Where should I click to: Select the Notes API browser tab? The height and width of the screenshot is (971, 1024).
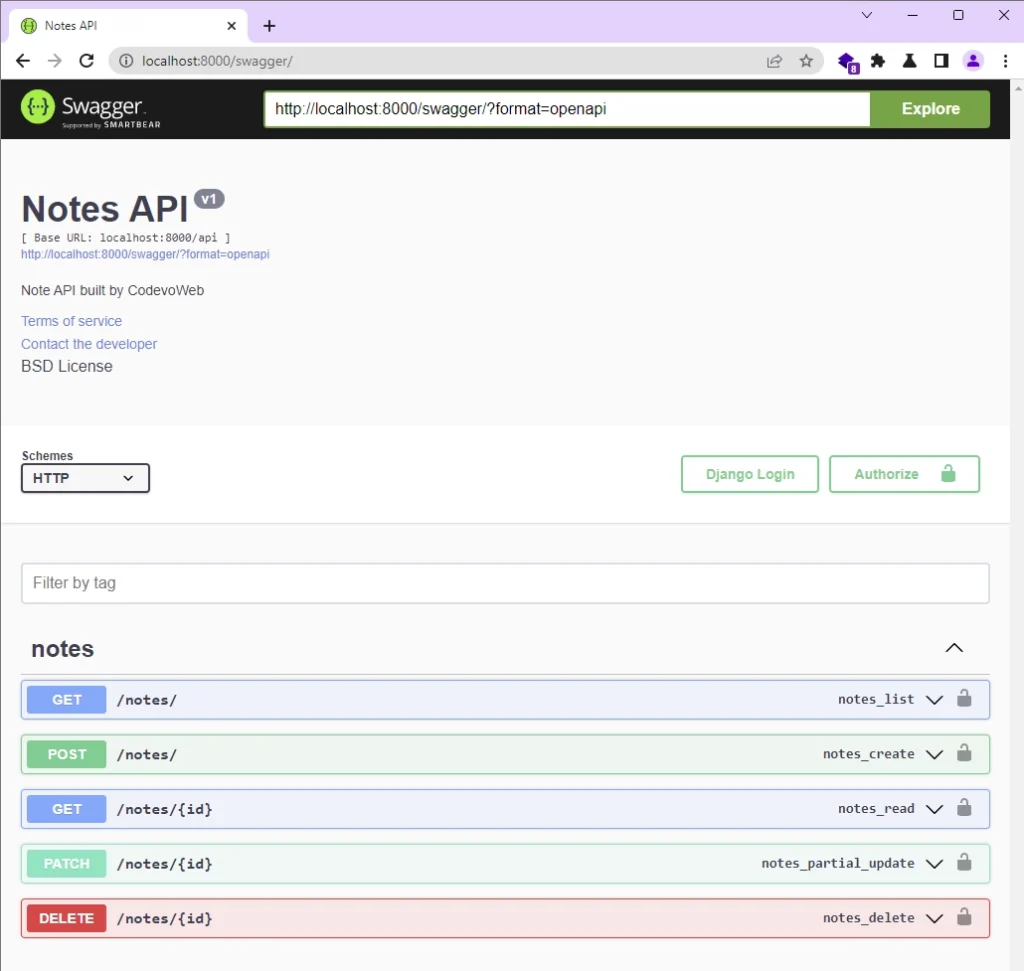120,26
